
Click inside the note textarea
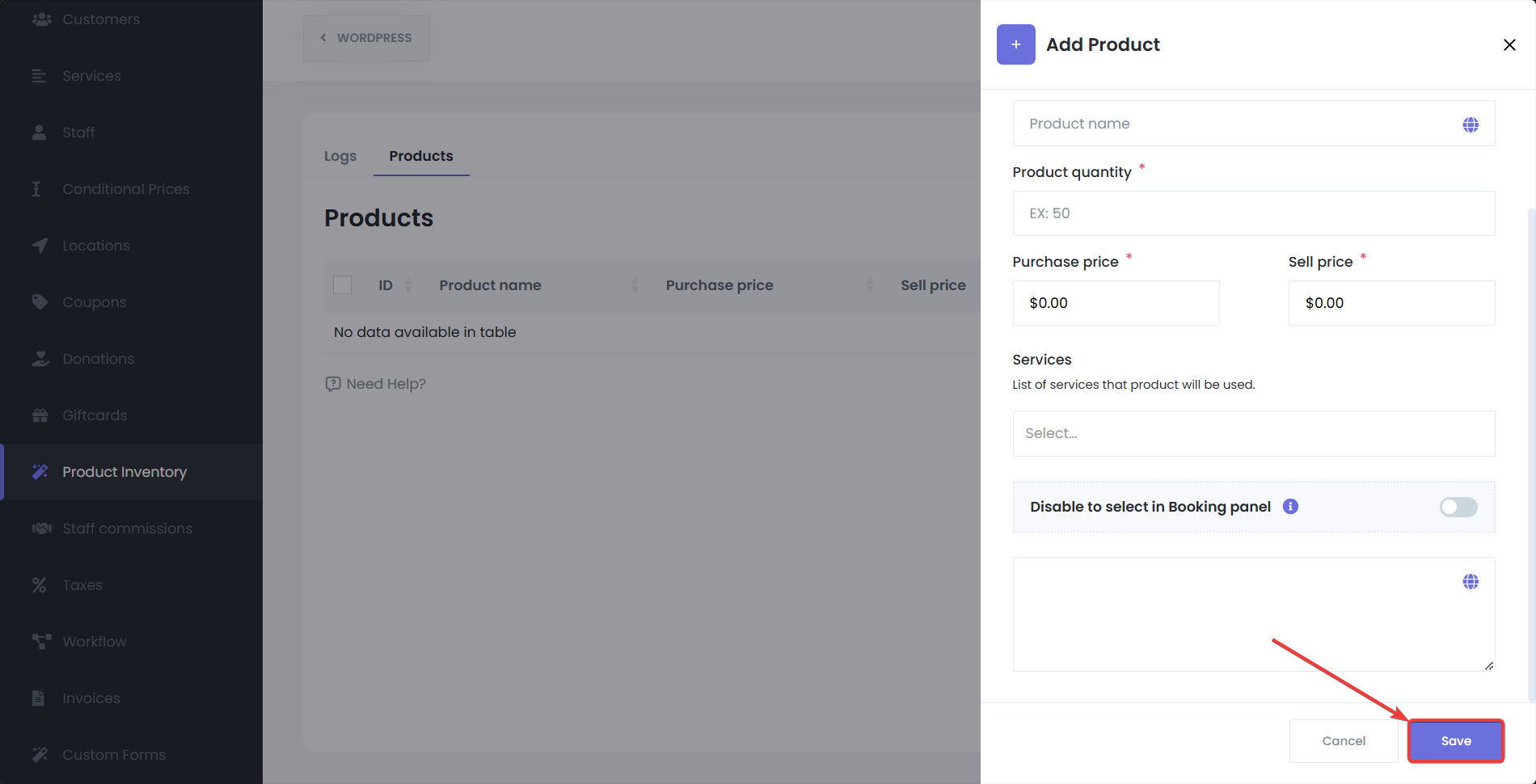[x=1254, y=614]
